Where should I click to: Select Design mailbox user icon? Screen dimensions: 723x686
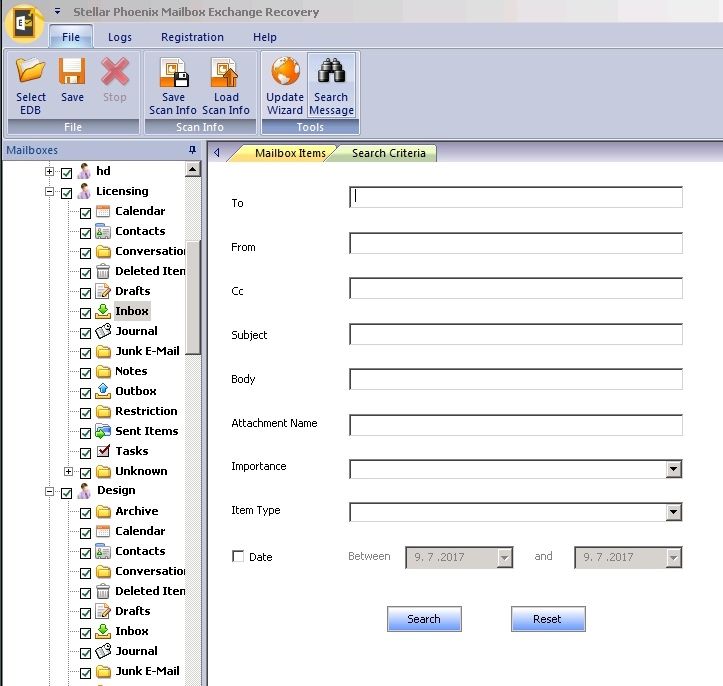84,491
